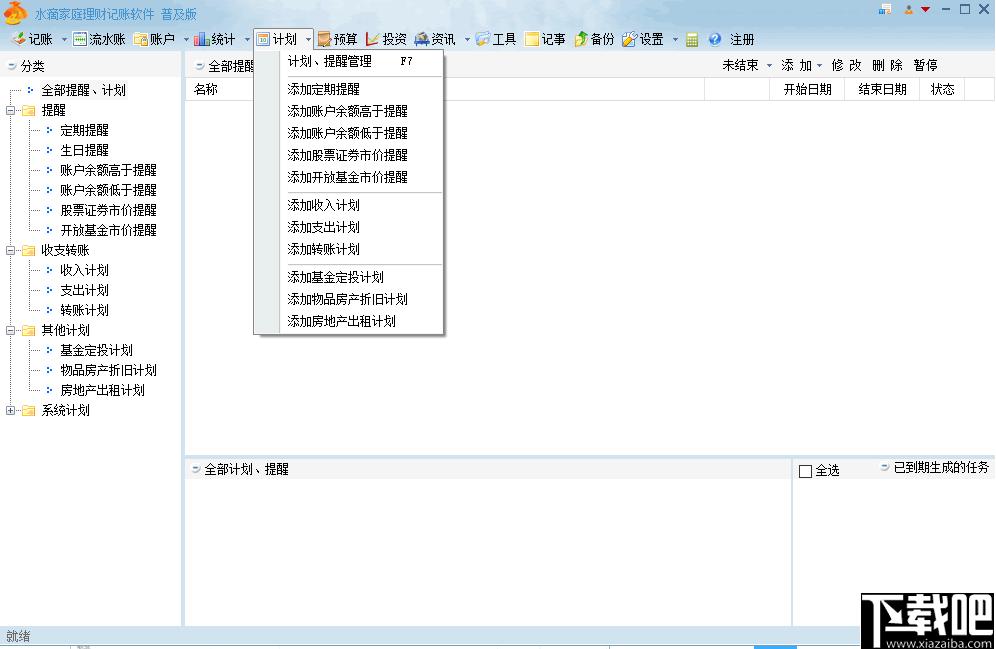Open the 预算 budget toolbar icon

point(324,39)
